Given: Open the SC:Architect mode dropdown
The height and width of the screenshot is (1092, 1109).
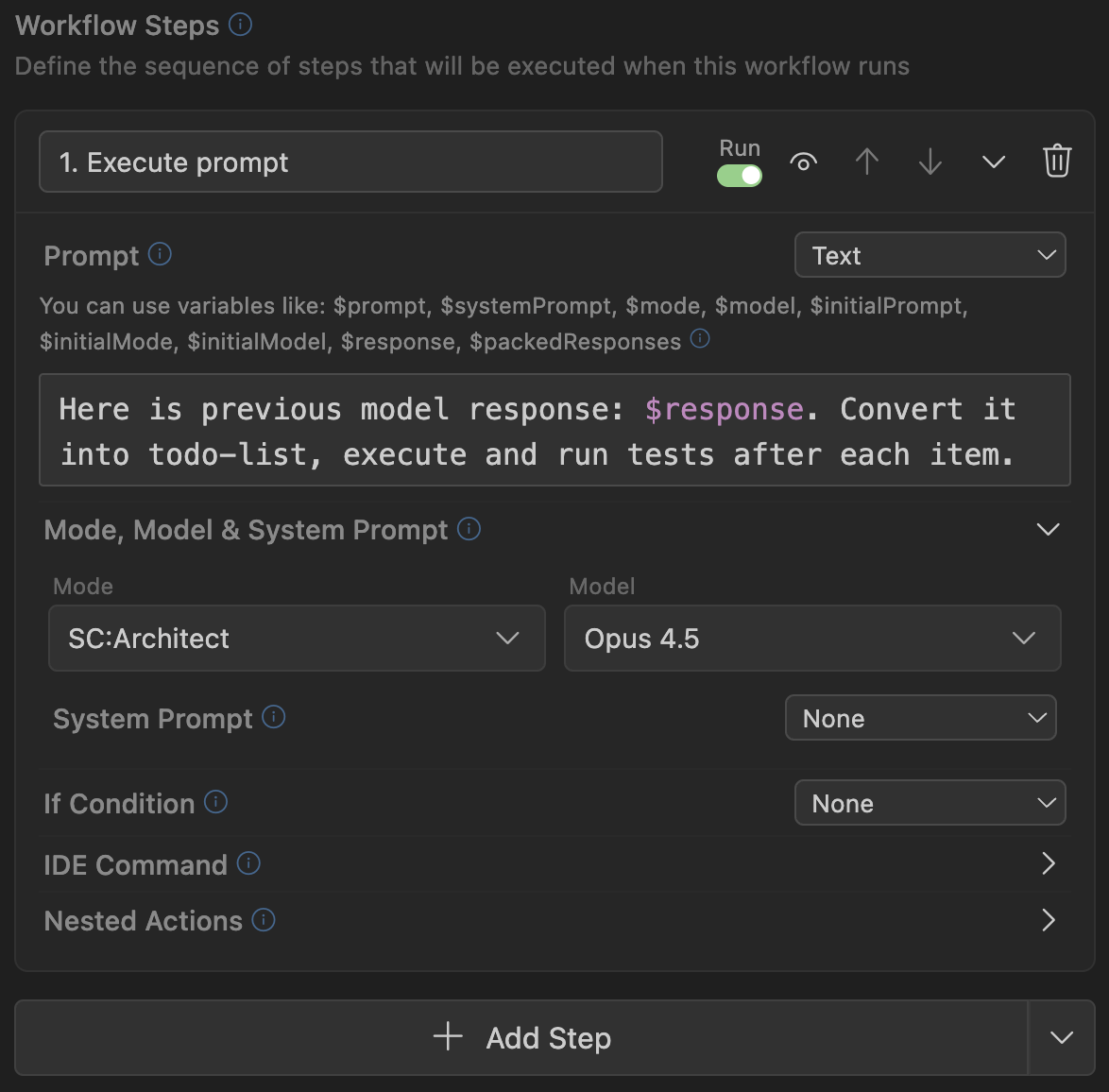Looking at the screenshot, I should (x=297, y=639).
